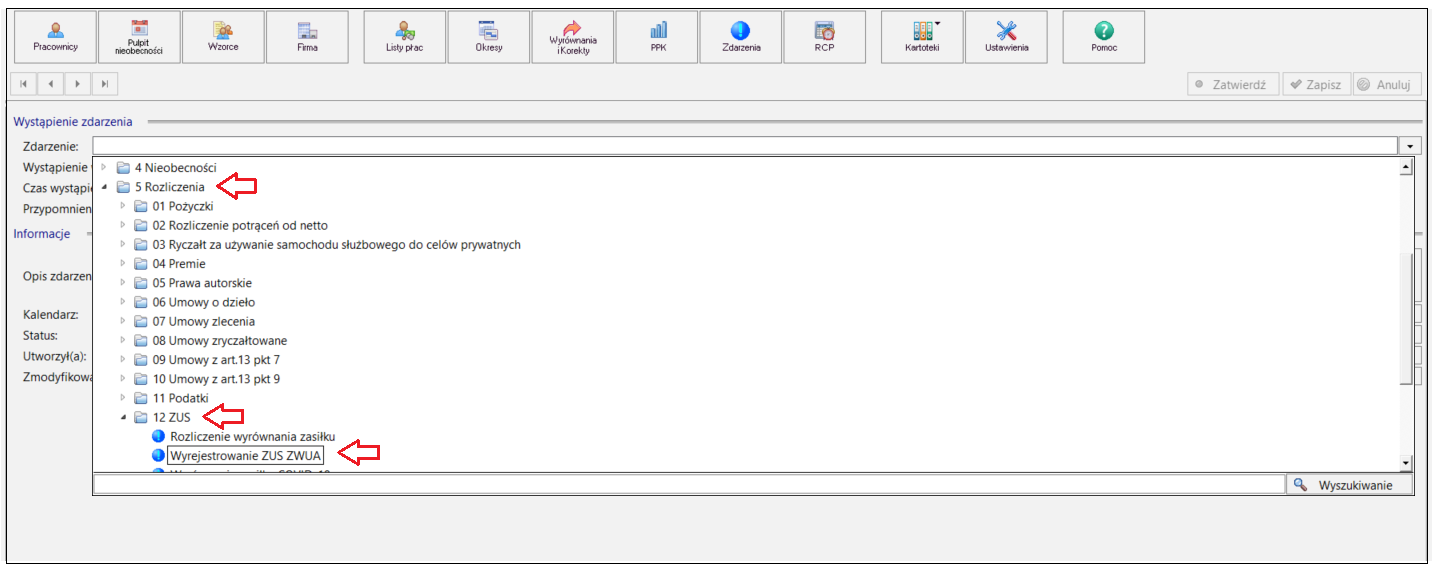Click the search text field beside Wyszukiwanie

[689, 485]
